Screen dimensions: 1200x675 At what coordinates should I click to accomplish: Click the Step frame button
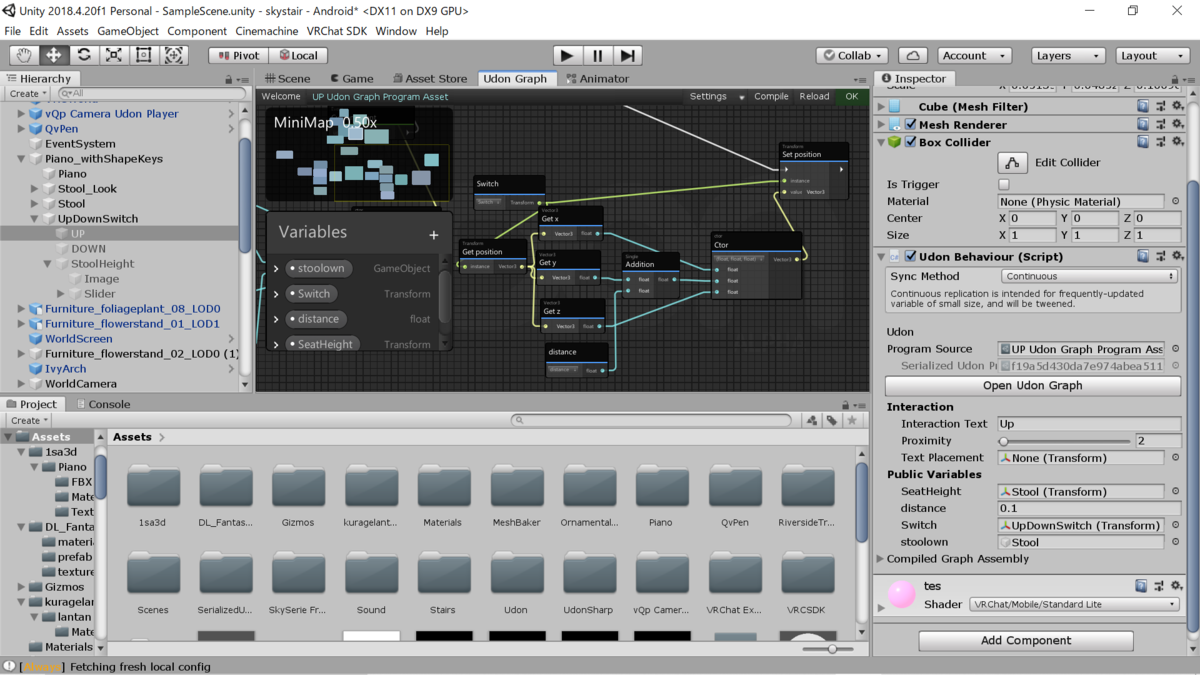tap(627, 56)
